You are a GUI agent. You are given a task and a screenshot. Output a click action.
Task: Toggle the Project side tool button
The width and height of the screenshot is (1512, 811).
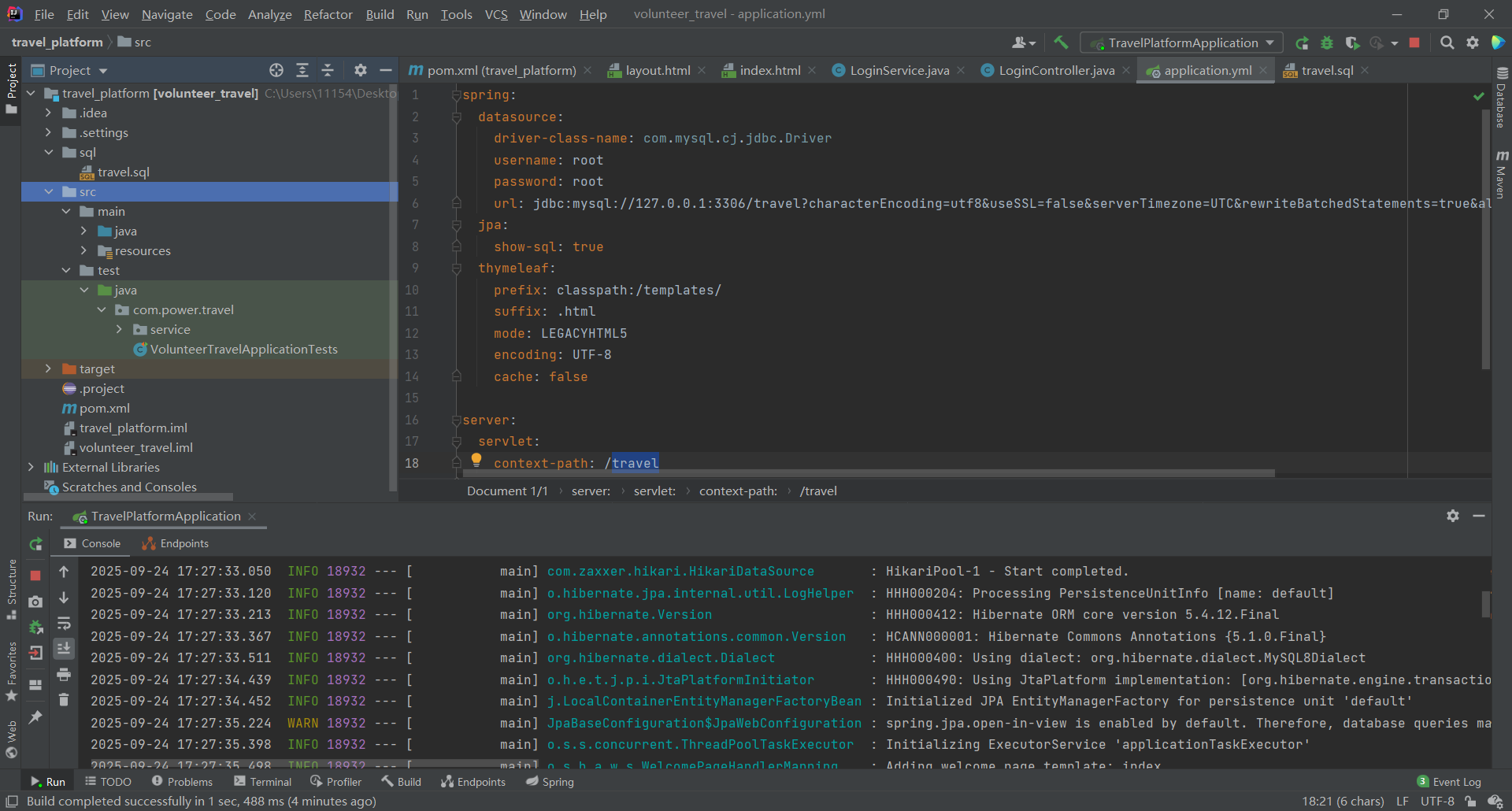pos(11,88)
